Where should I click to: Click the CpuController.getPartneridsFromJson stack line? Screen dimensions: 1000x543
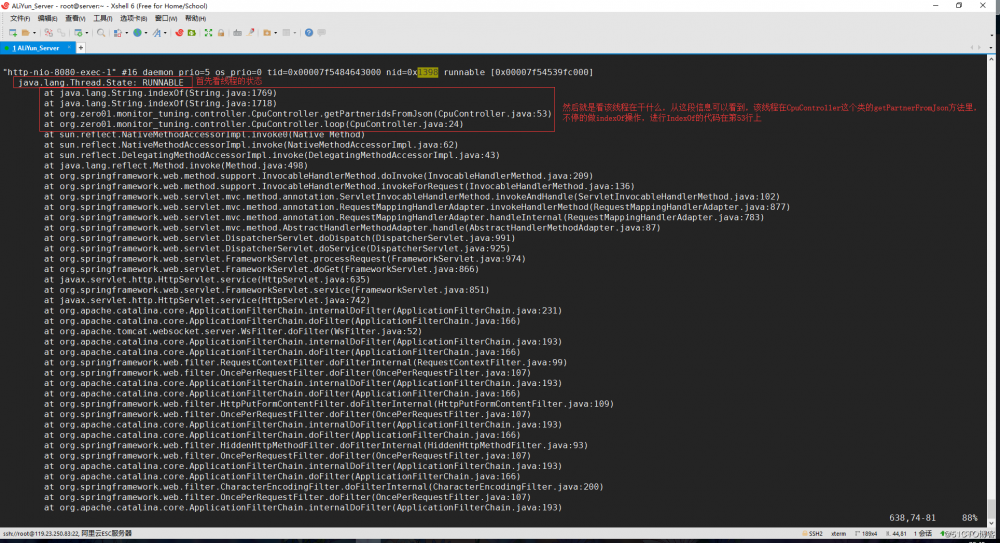coord(298,114)
